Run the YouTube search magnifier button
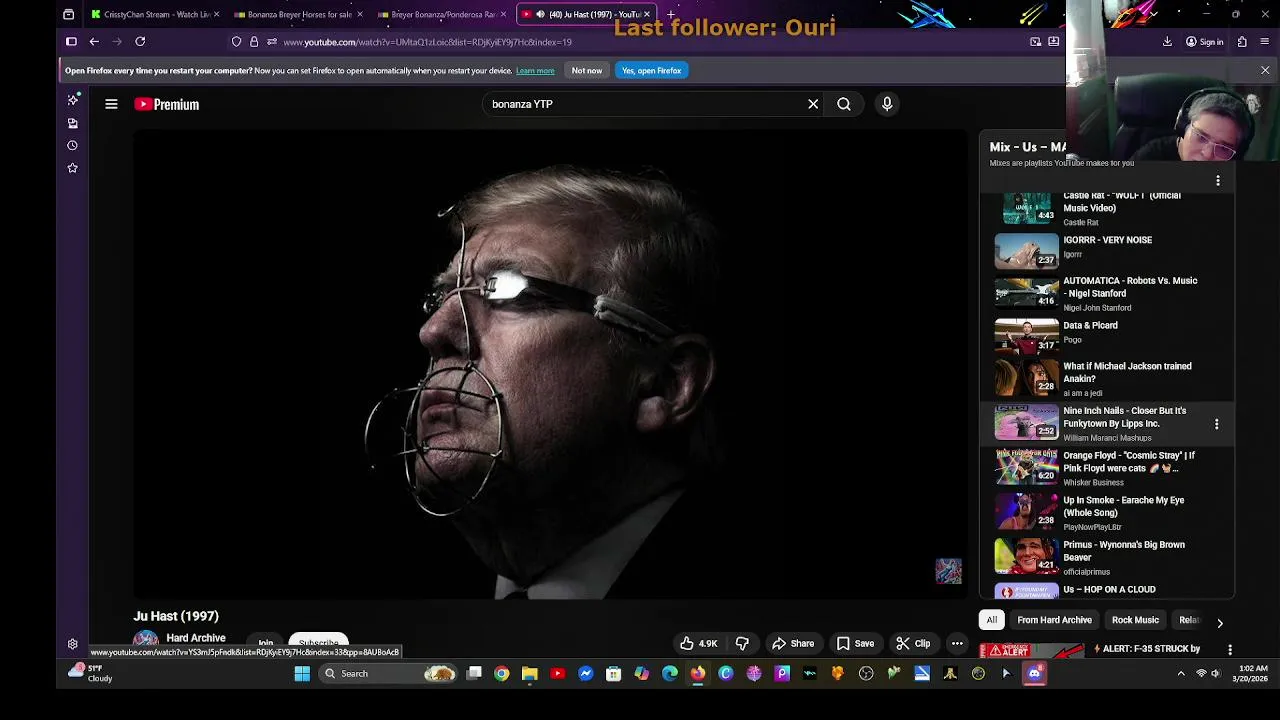The width and height of the screenshot is (1280, 720). tap(844, 104)
